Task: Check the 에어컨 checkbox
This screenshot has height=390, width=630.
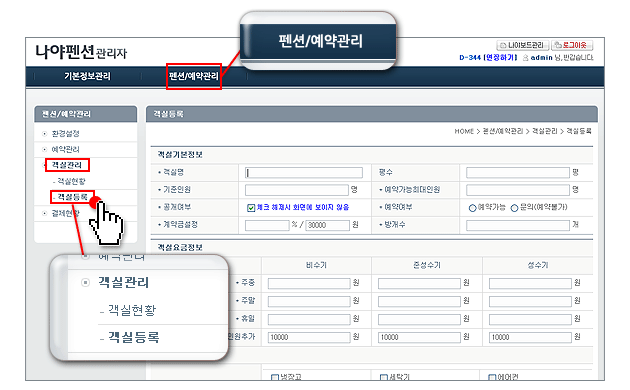Action: (x=492, y=377)
